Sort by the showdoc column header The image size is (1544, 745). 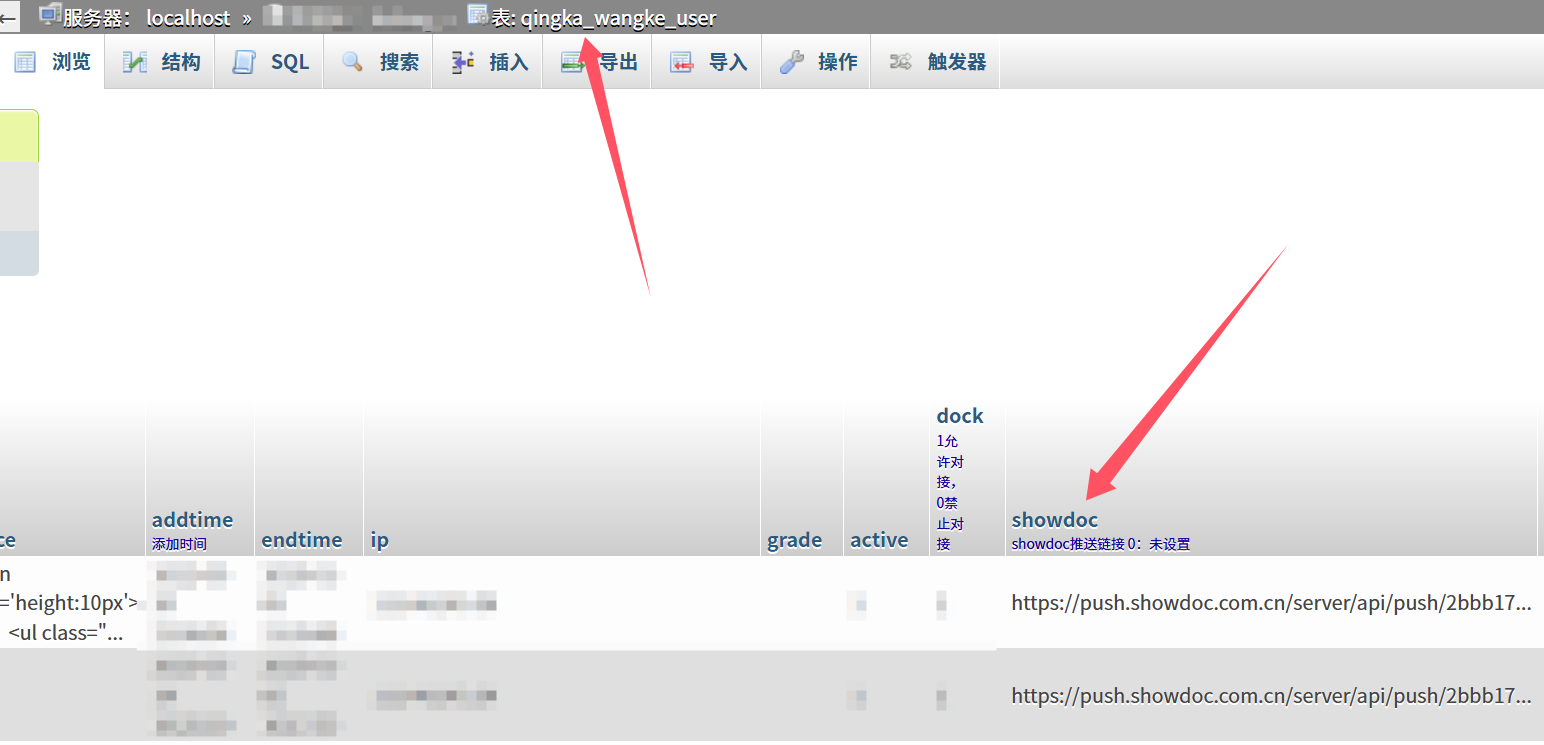tap(1054, 520)
